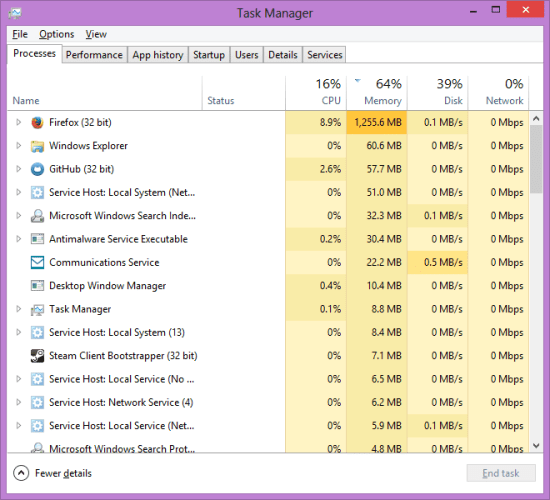Switch to the Services tab

pos(324,55)
